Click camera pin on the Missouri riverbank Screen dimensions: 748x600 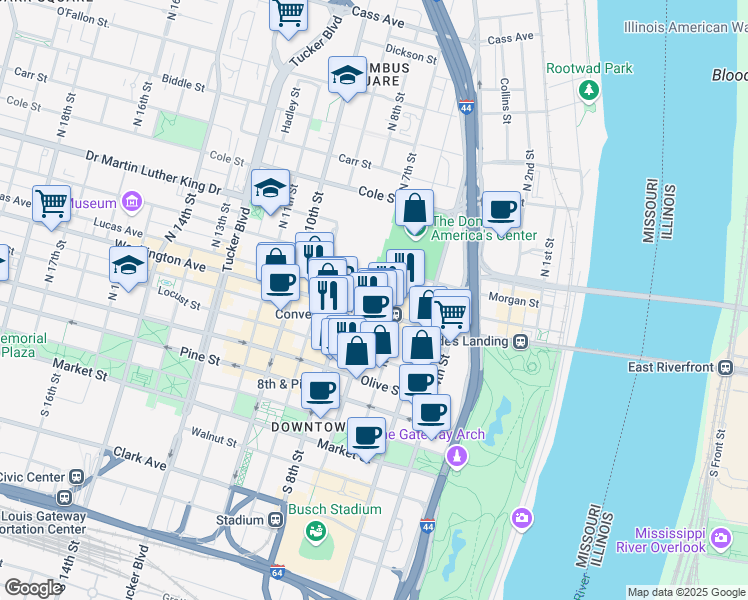point(521,519)
